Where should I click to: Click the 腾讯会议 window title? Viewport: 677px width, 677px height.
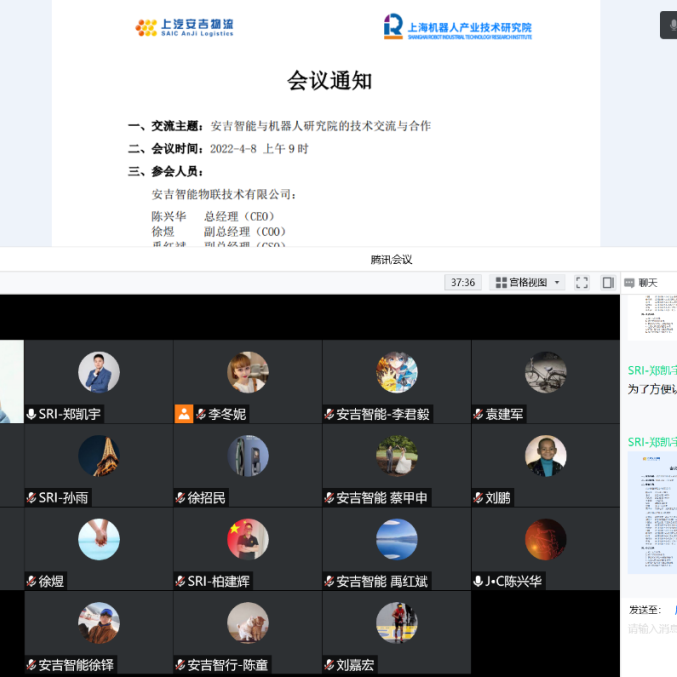pos(391,259)
